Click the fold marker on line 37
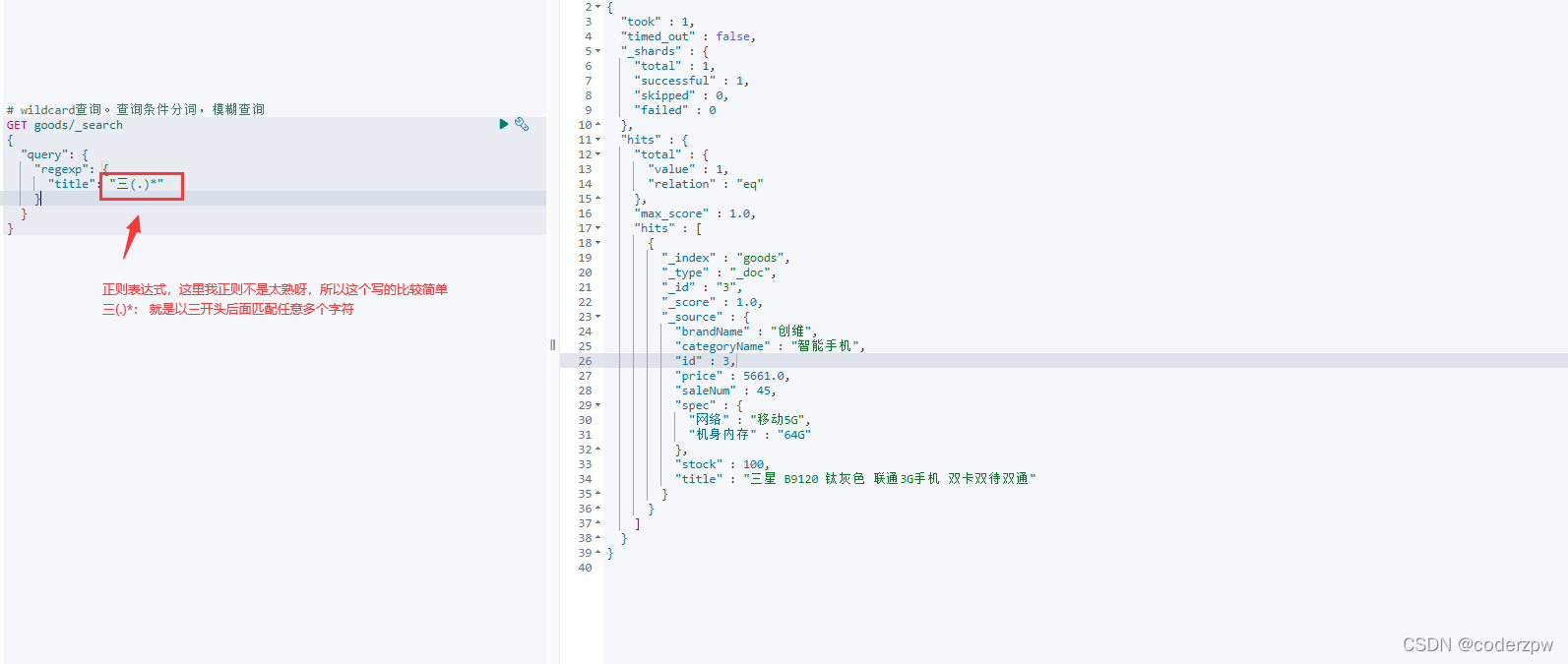1568x664 pixels. (597, 523)
